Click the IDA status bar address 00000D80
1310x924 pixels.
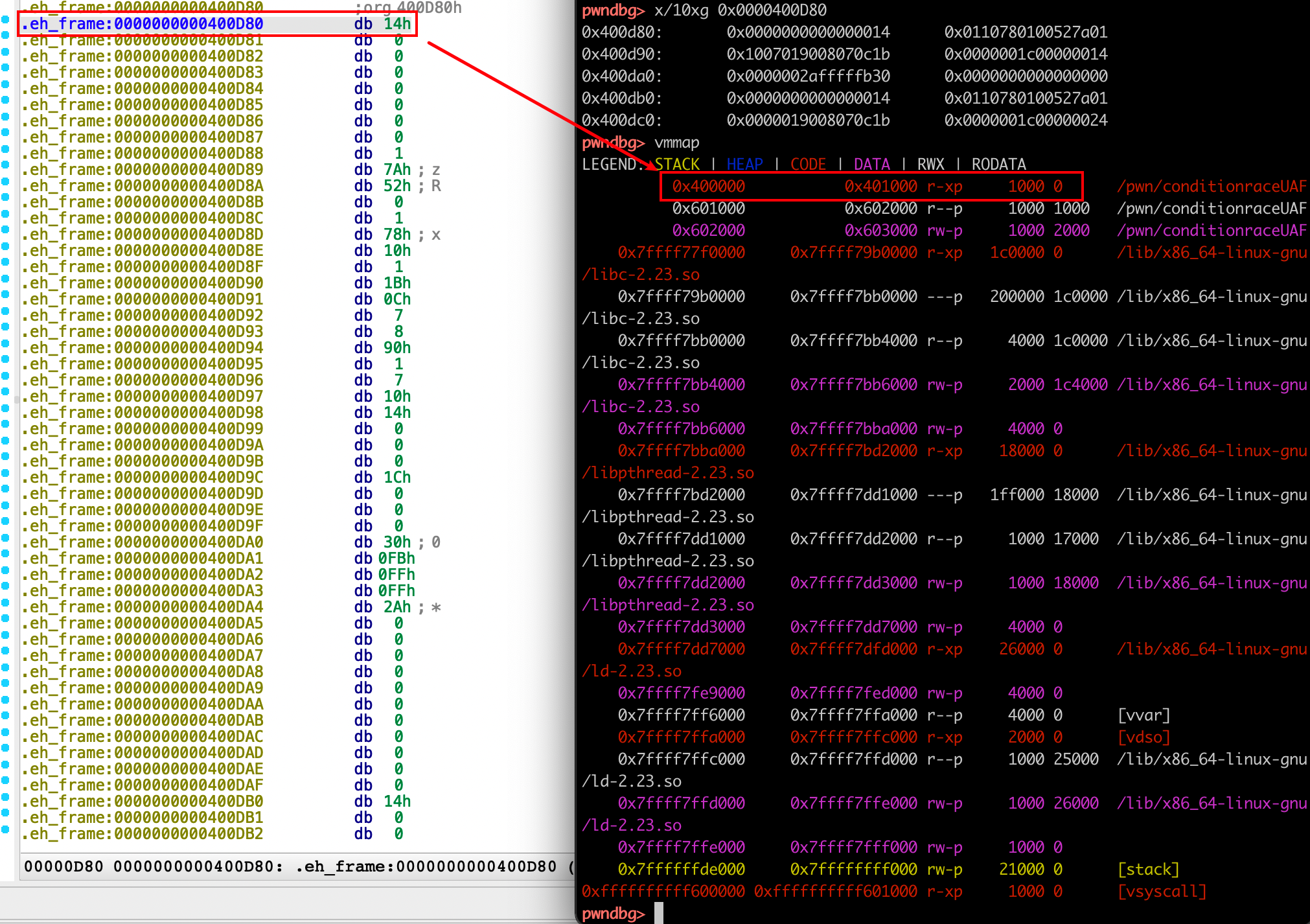[x=63, y=867]
